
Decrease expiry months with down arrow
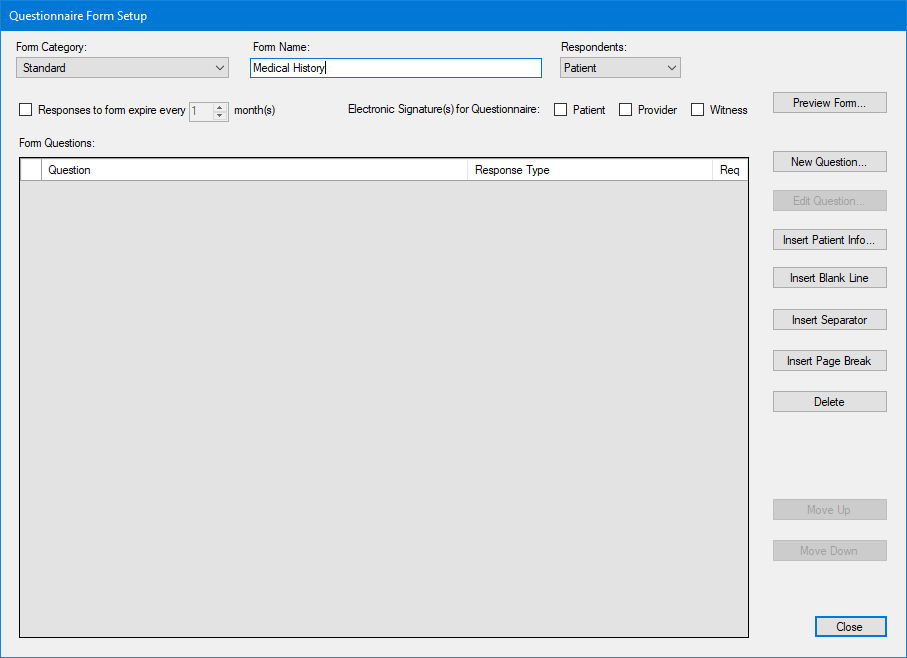[x=220, y=116]
